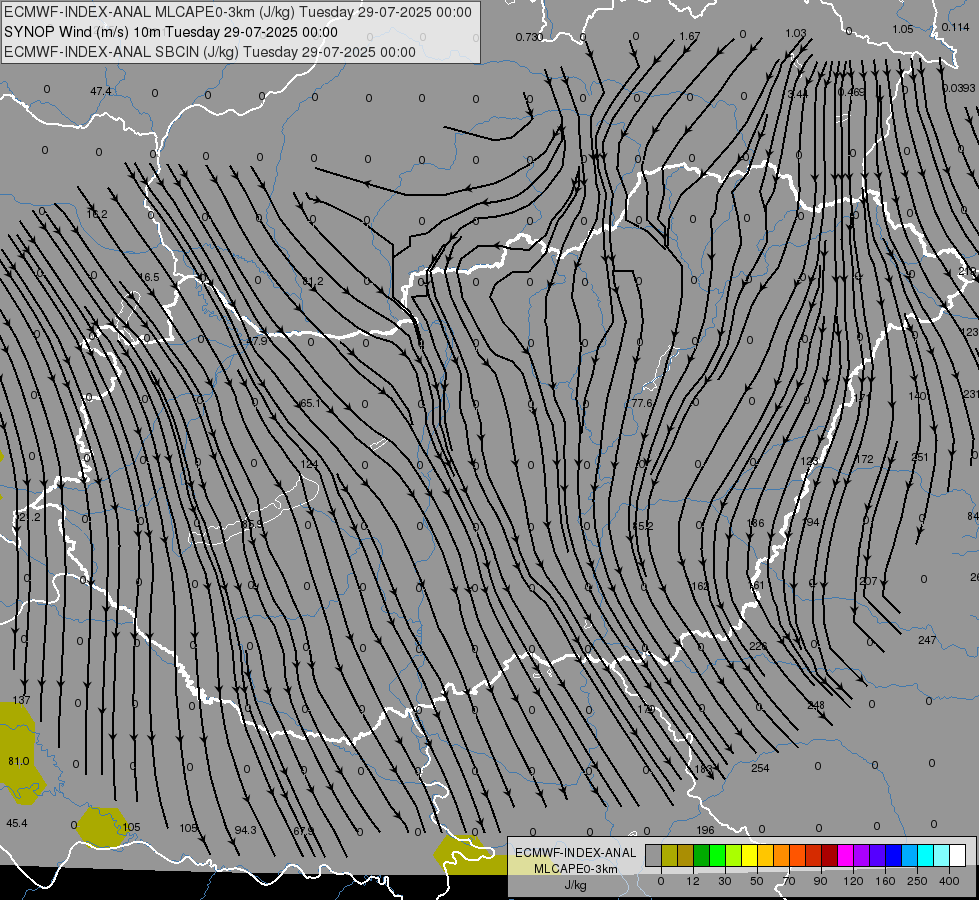Click the ECMWF-INDEX-ANAL SBCIN title line
The width and height of the screenshot is (979, 900).
pos(210,52)
